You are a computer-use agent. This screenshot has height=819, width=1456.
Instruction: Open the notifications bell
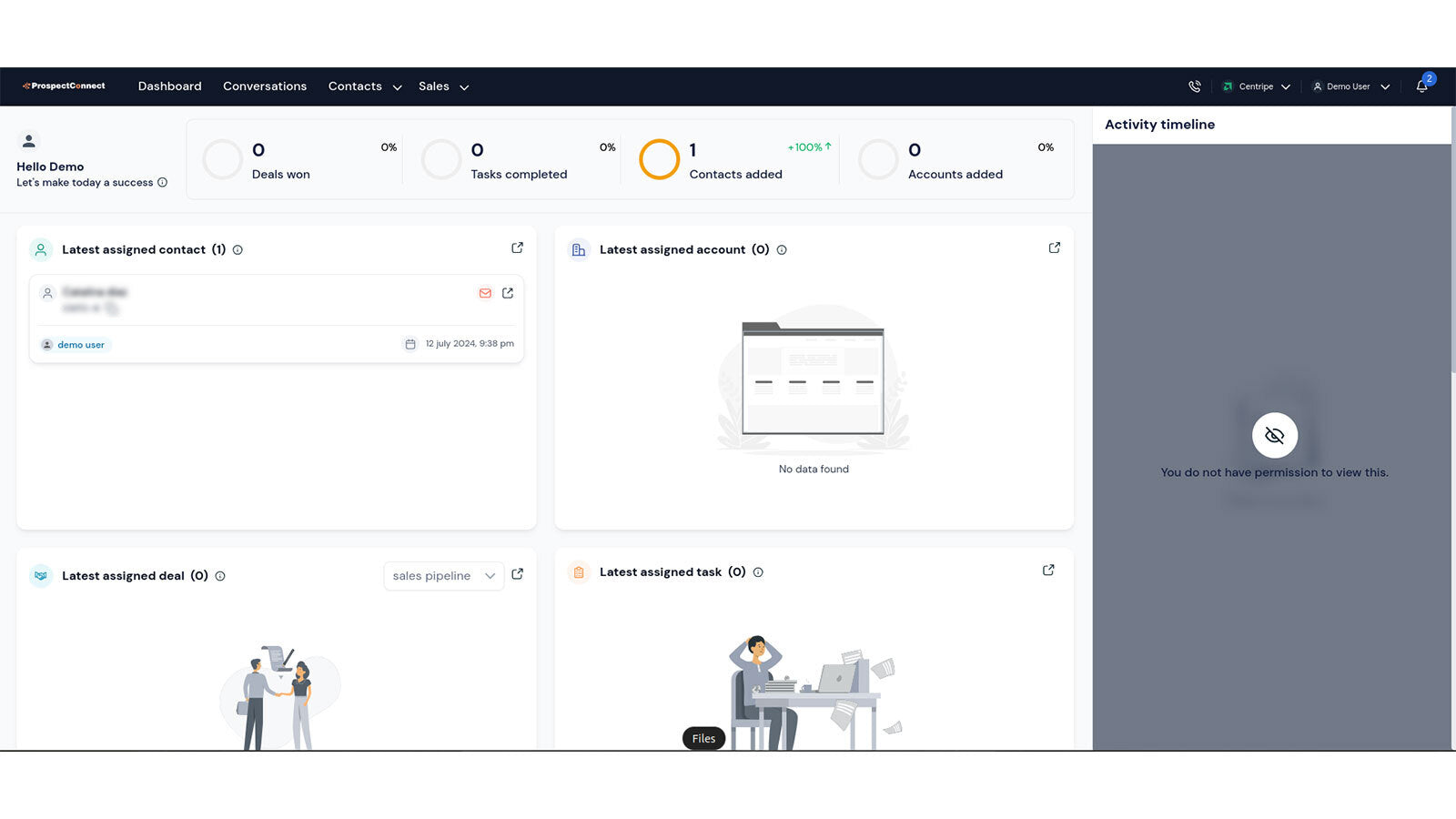[1422, 86]
